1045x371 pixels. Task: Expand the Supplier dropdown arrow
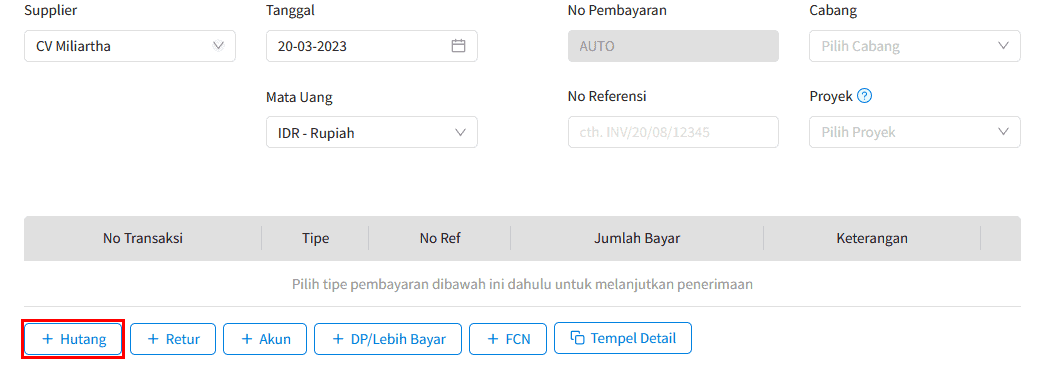coord(218,46)
